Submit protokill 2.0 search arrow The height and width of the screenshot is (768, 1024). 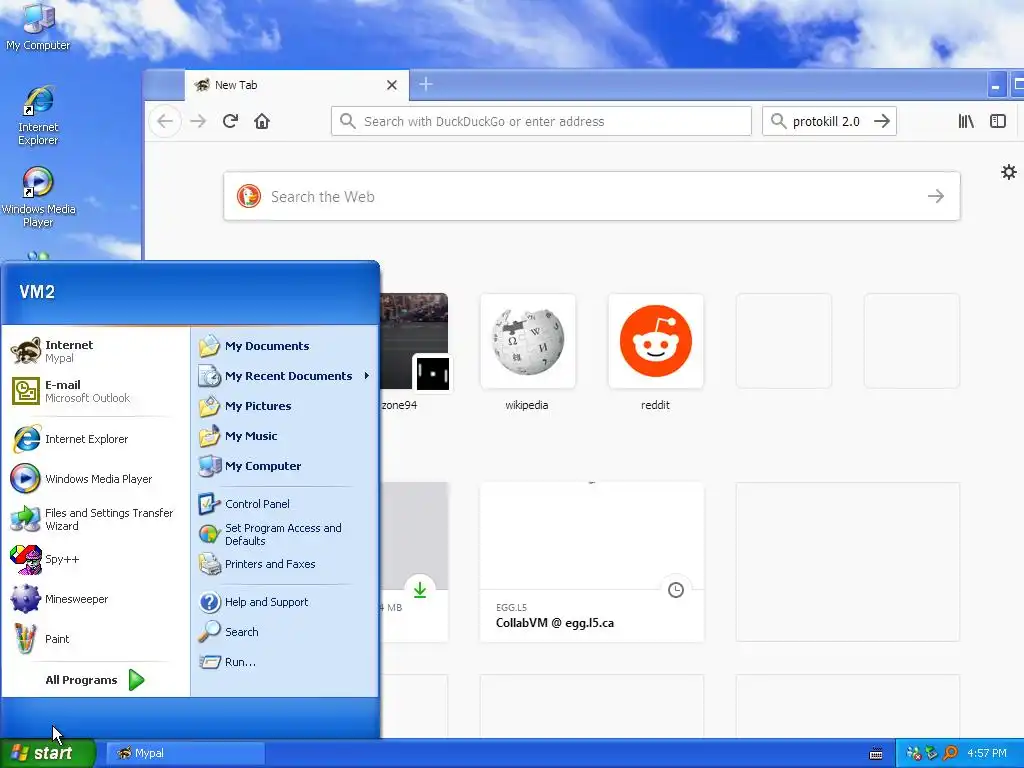(882, 121)
